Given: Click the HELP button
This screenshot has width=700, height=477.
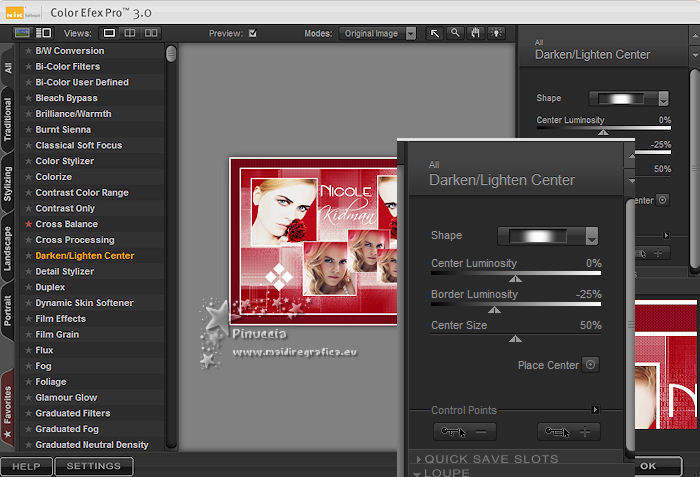Looking at the screenshot, I should (26, 466).
